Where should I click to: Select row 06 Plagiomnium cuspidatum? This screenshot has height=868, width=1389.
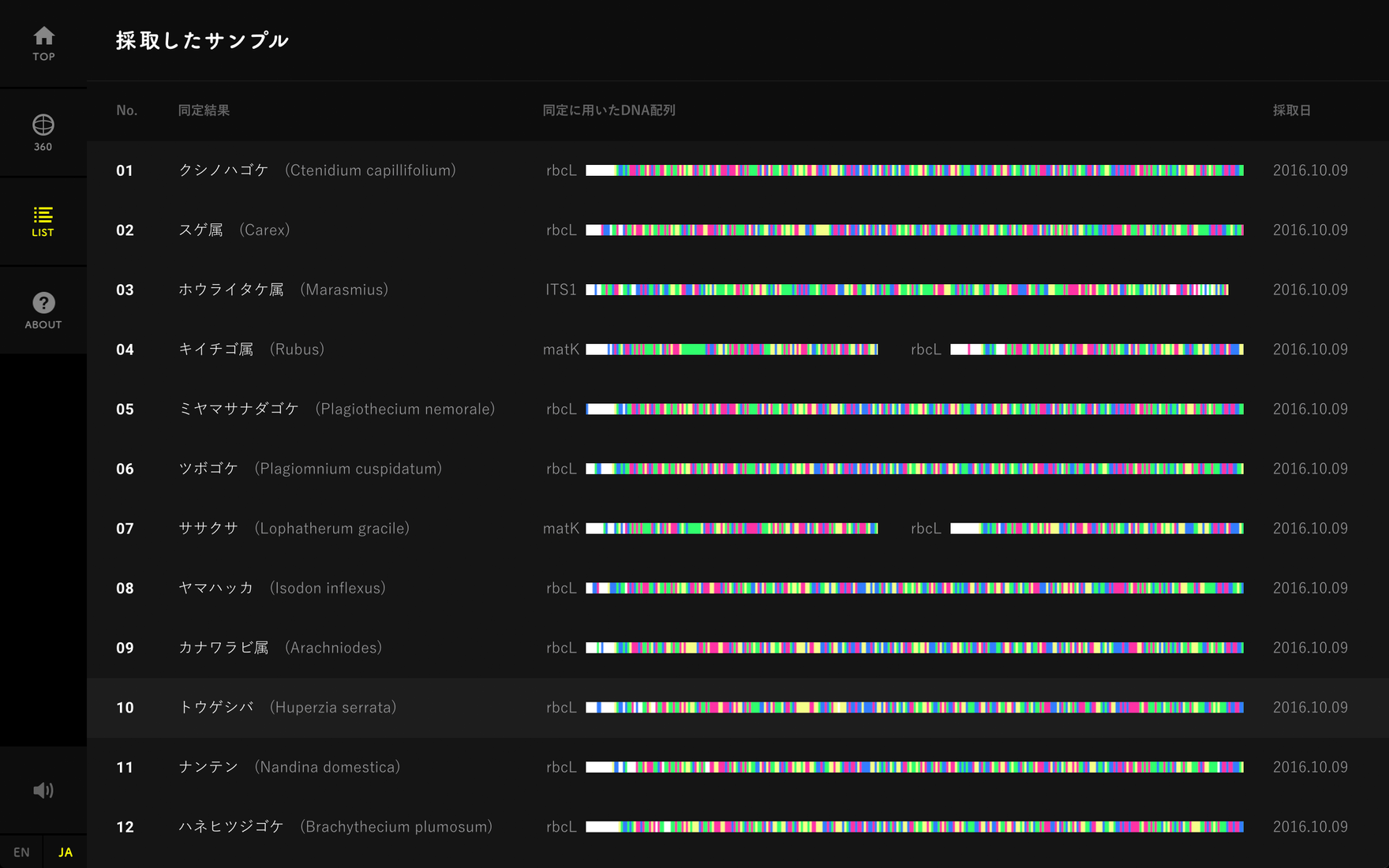309,469
